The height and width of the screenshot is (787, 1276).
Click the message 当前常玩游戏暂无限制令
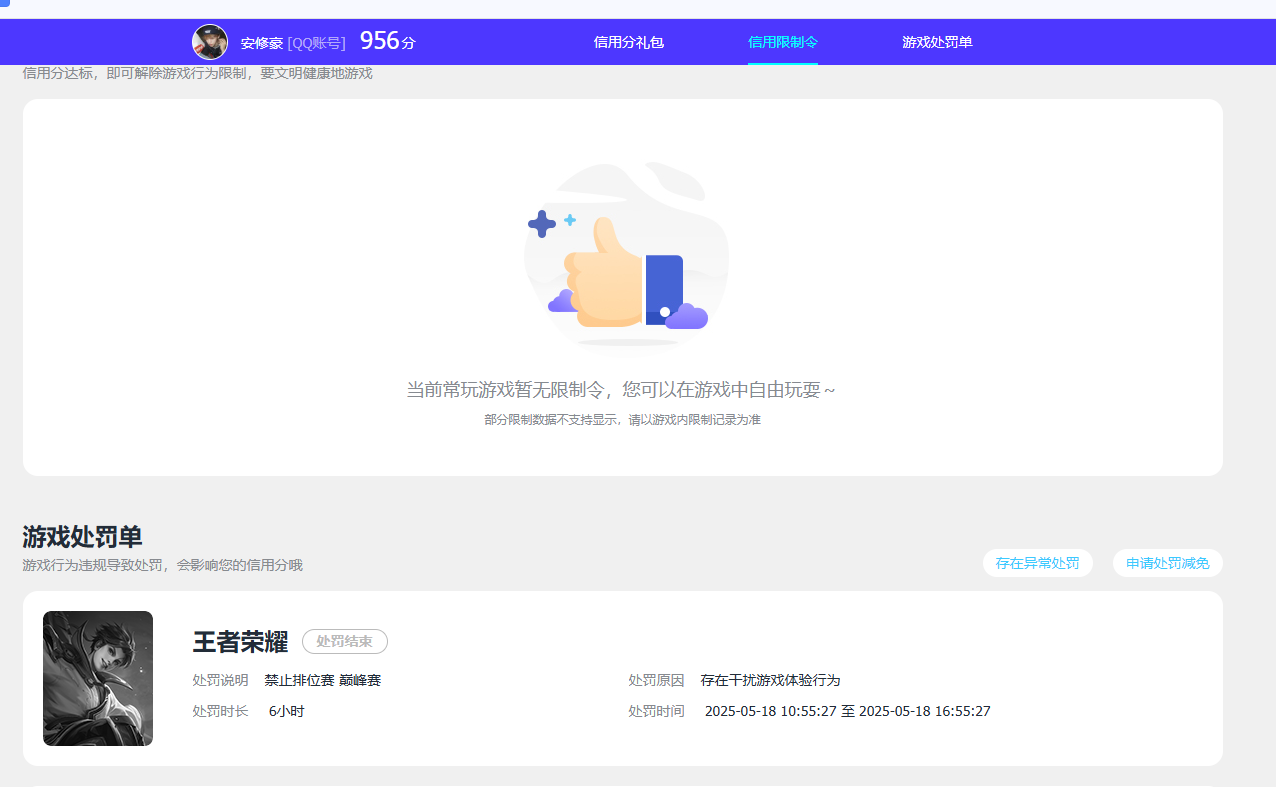620,390
